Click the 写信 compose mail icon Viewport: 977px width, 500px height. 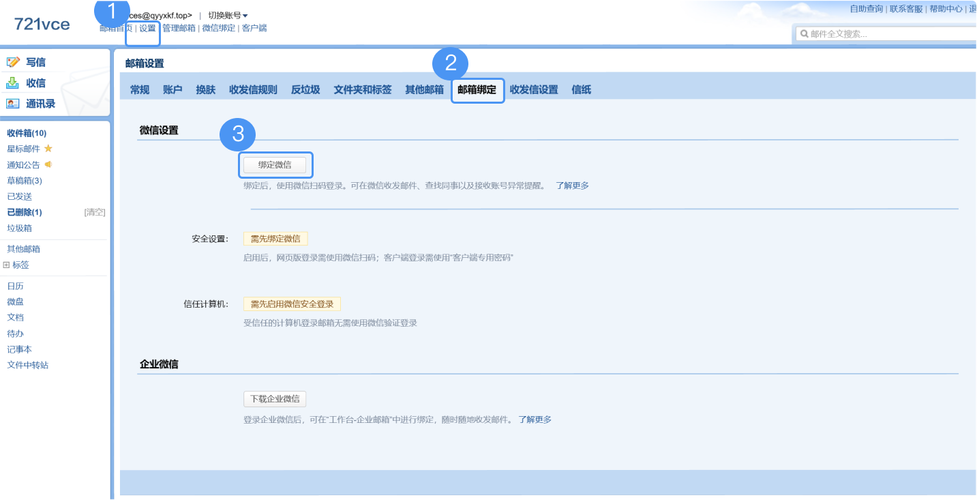pos(13,62)
